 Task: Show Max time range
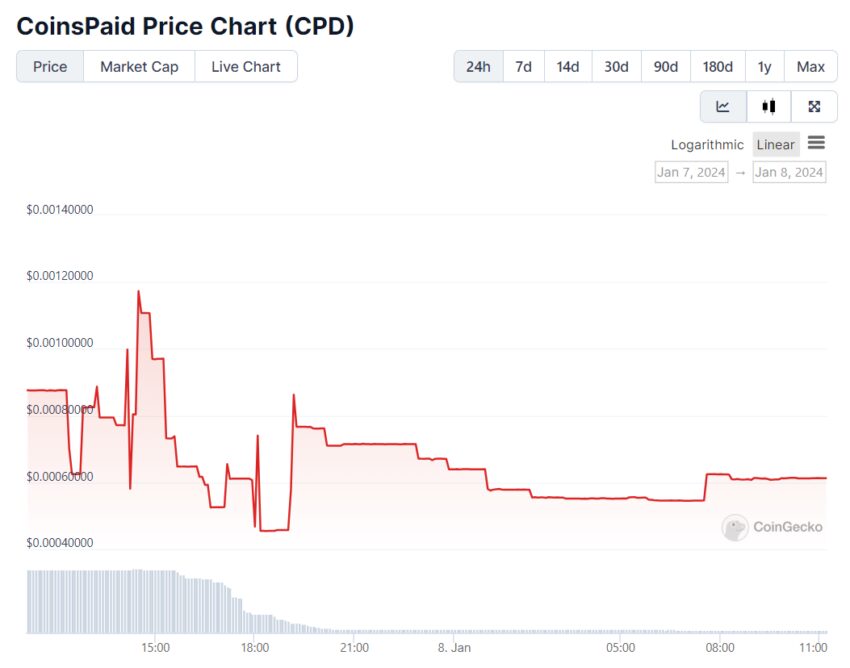(810, 67)
